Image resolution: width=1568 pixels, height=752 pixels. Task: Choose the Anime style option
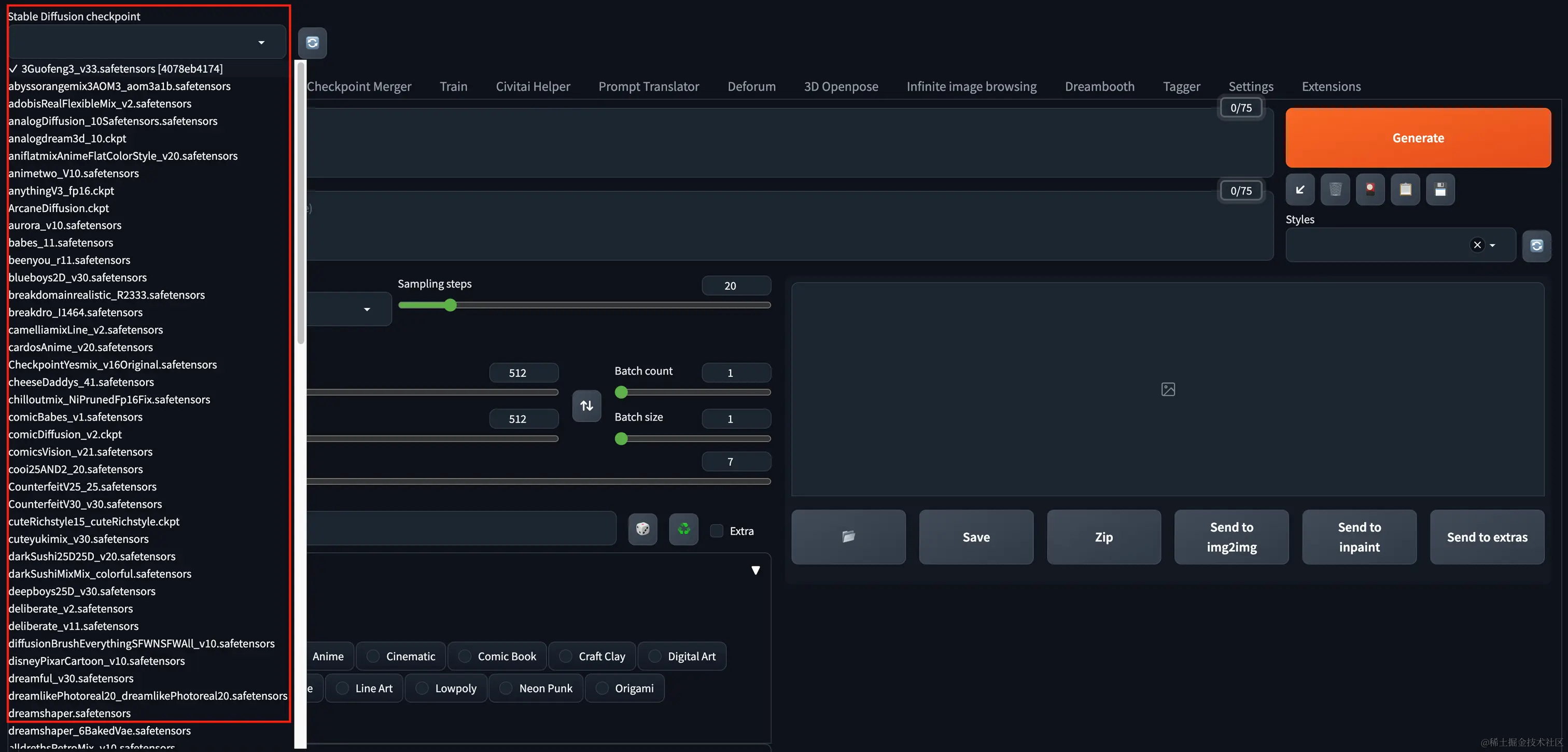click(x=329, y=656)
